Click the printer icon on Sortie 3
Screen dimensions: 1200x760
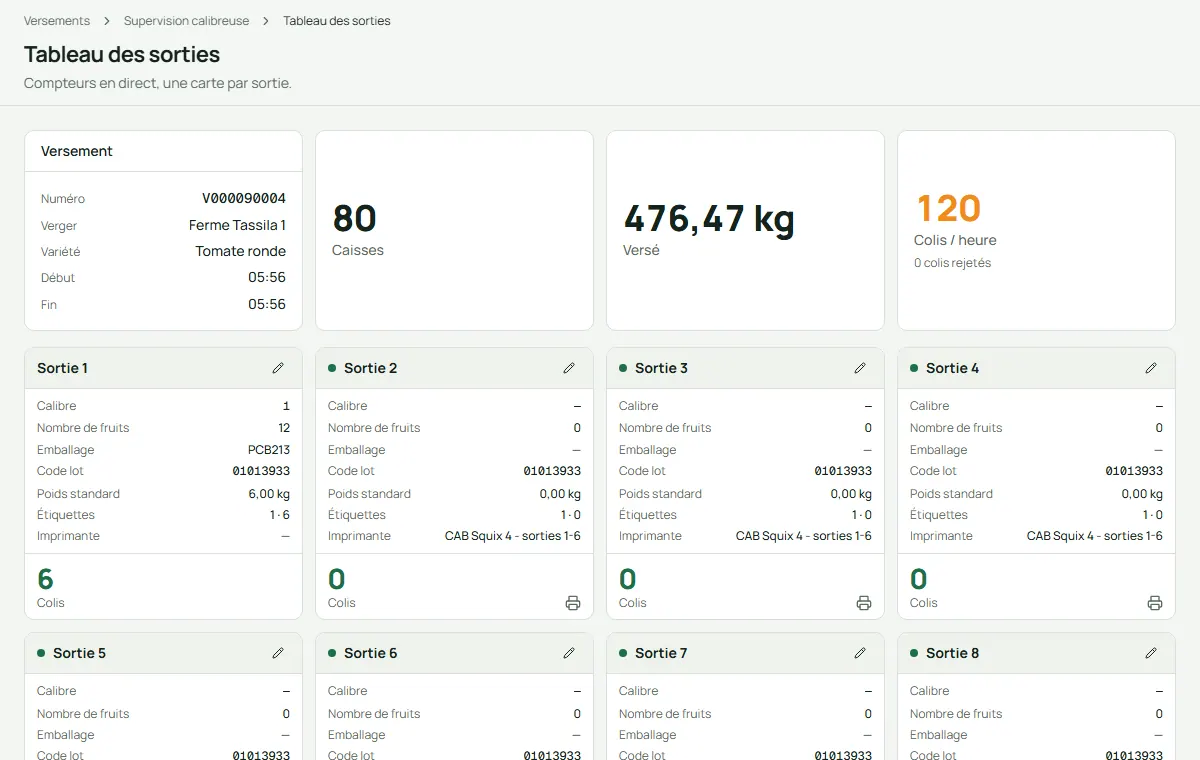[864, 603]
